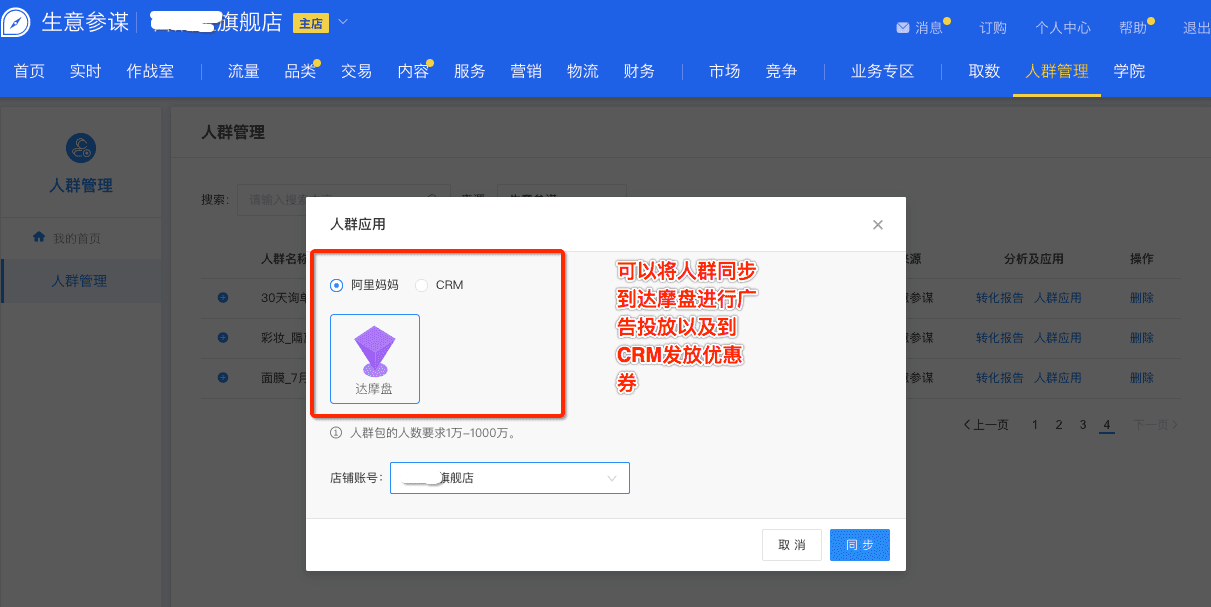Select the 阿里妈妈 radio button
Viewport: 1211px width, 607px height.
pos(337,285)
